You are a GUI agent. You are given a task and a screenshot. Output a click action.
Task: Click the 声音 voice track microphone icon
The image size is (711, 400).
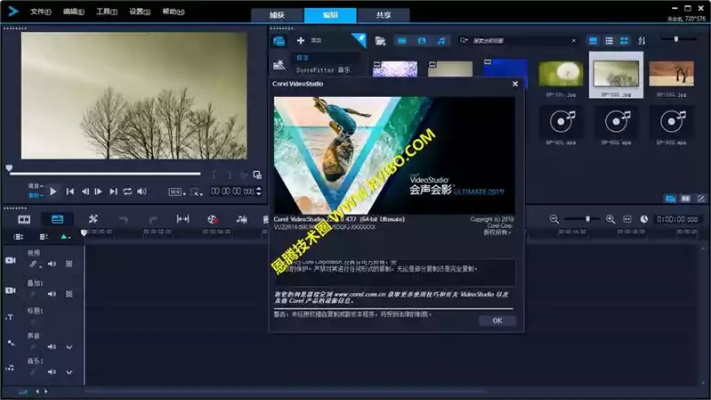(x=10, y=342)
